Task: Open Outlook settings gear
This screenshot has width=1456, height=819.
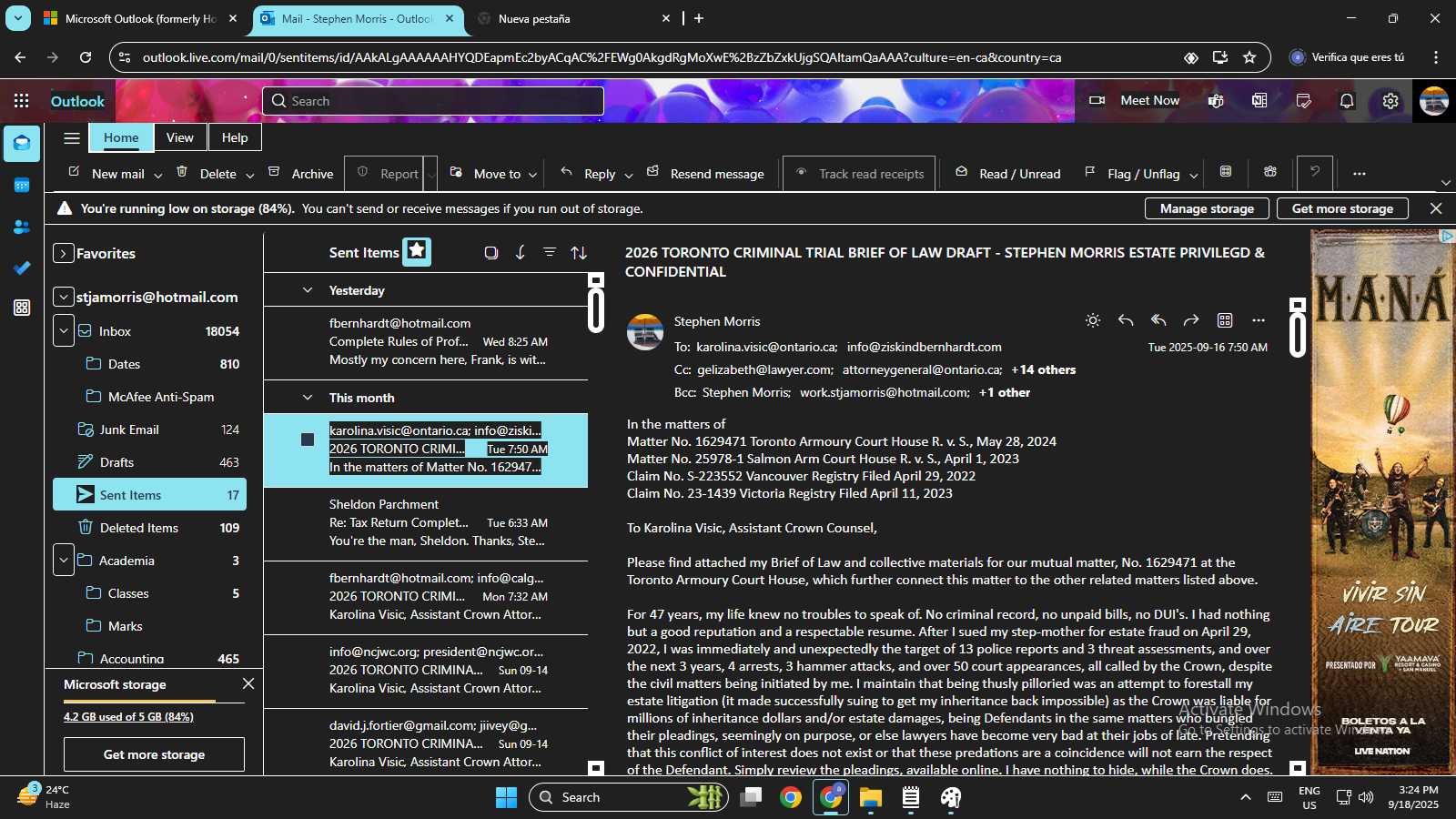Action: [x=1390, y=101]
